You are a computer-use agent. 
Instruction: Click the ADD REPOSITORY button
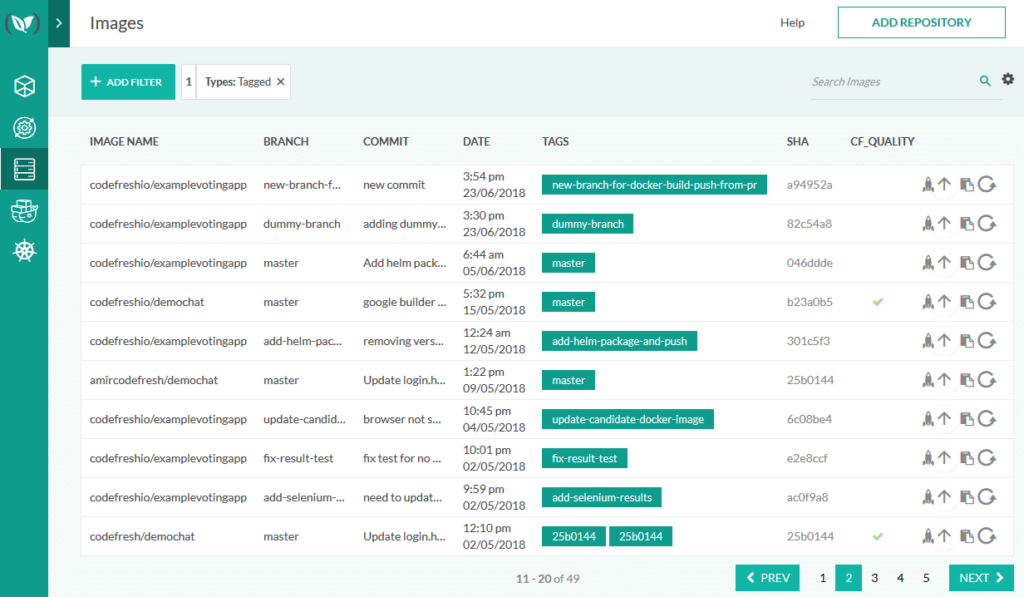(920, 22)
